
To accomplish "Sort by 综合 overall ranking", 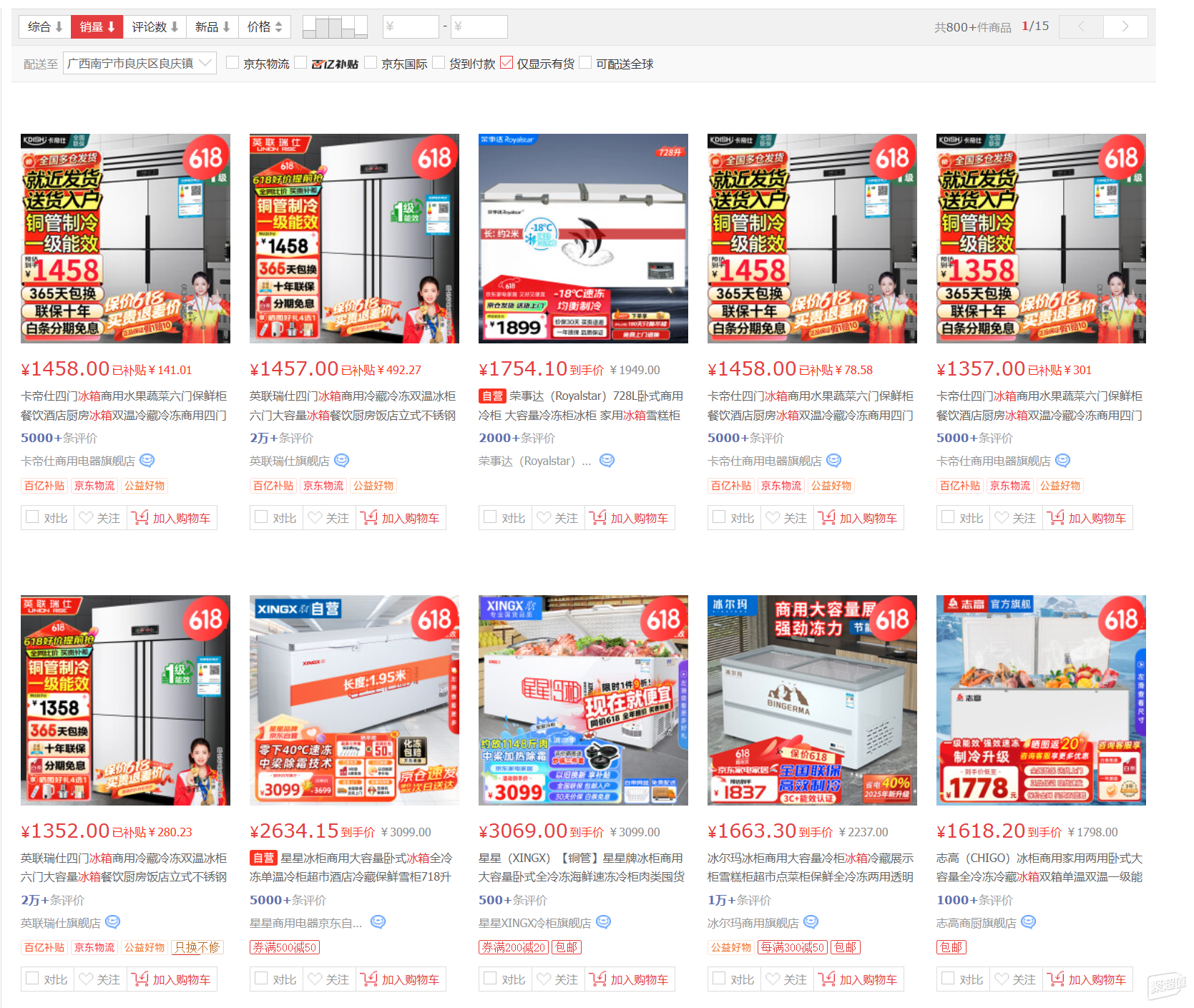I will (x=45, y=27).
